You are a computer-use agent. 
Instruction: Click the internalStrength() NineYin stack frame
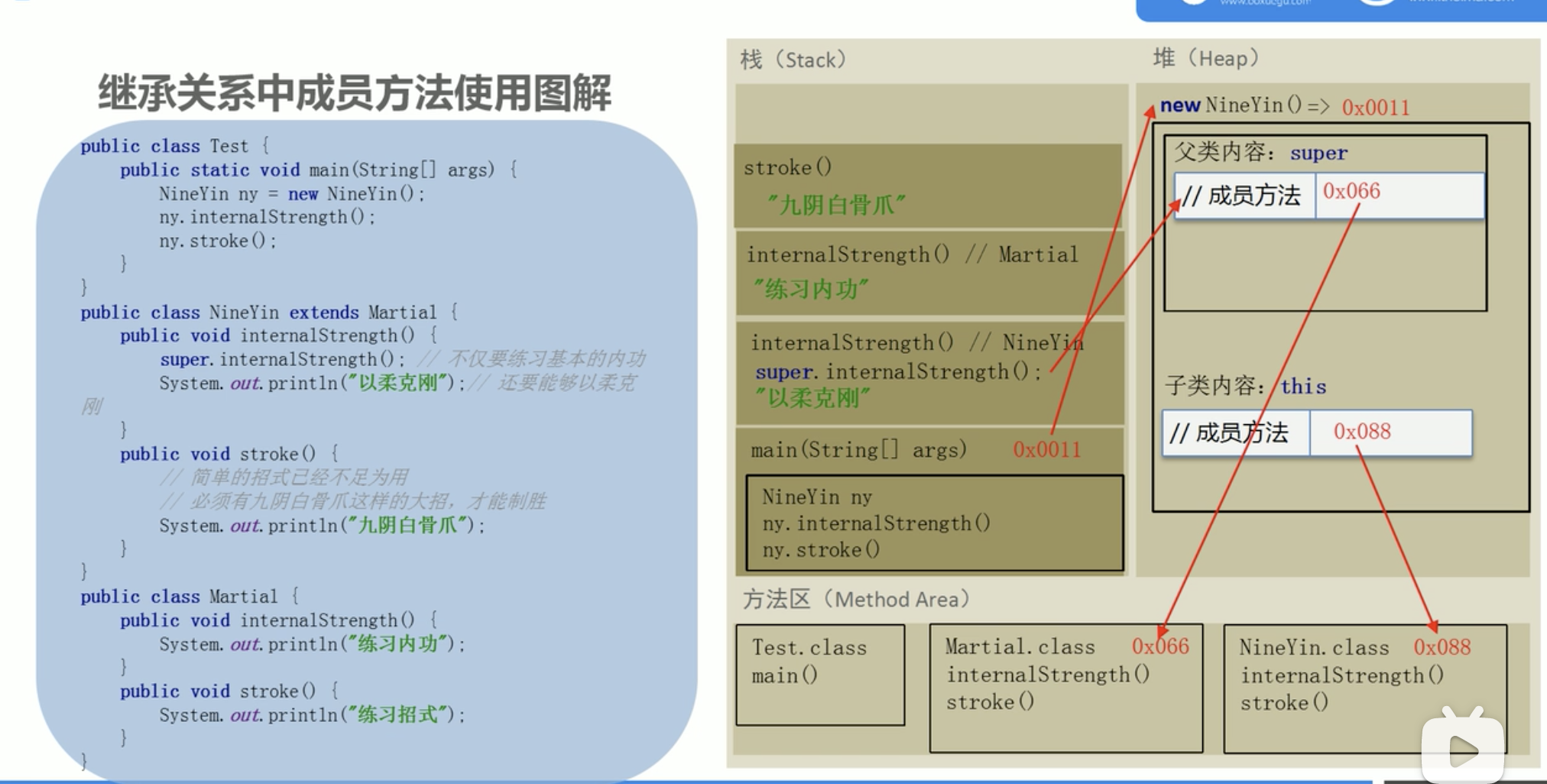tap(929, 372)
